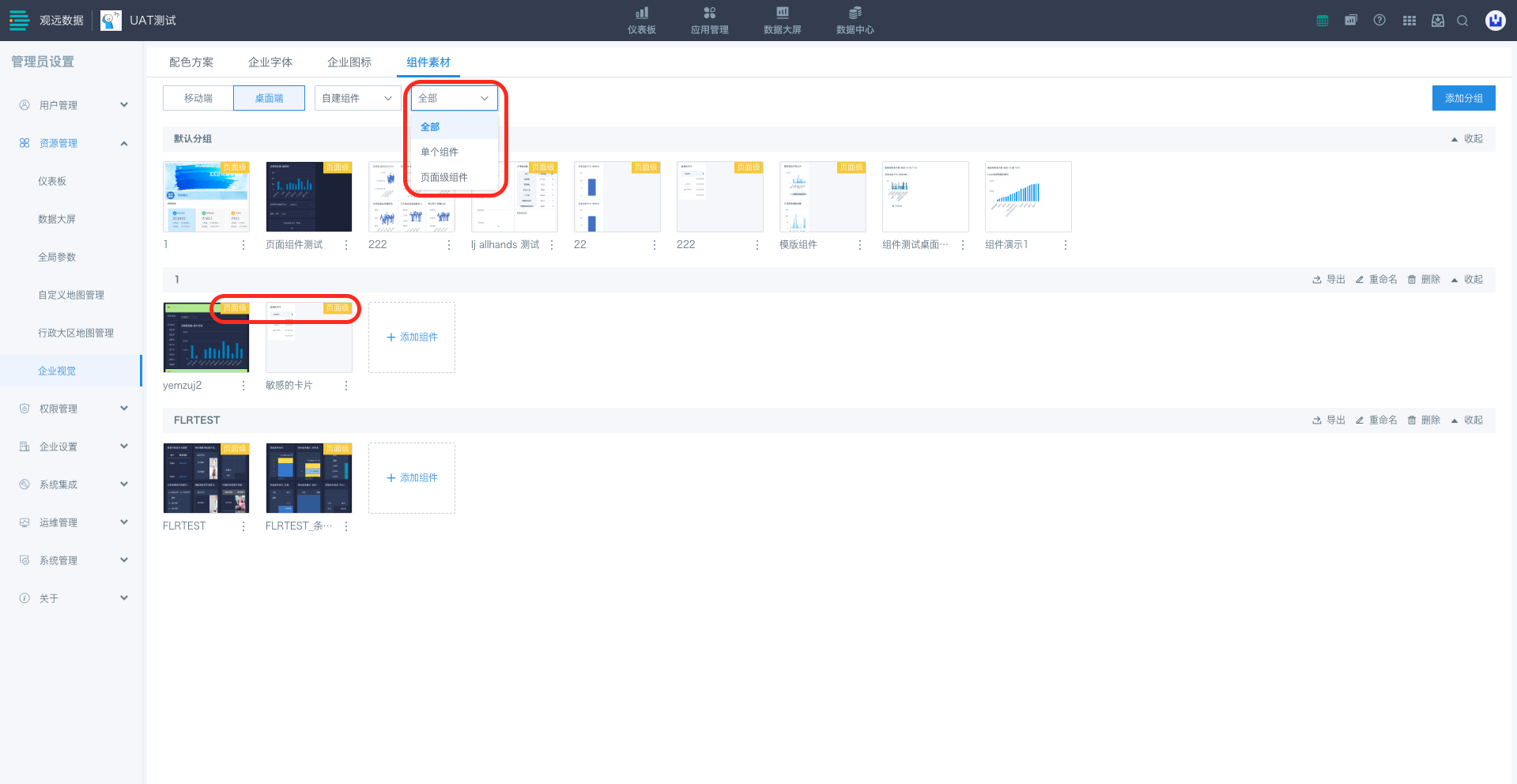Screen dimensions: 1517x784
Task: Click 添加组件 placeholder in group 1
Action: [x=412, y=337]
